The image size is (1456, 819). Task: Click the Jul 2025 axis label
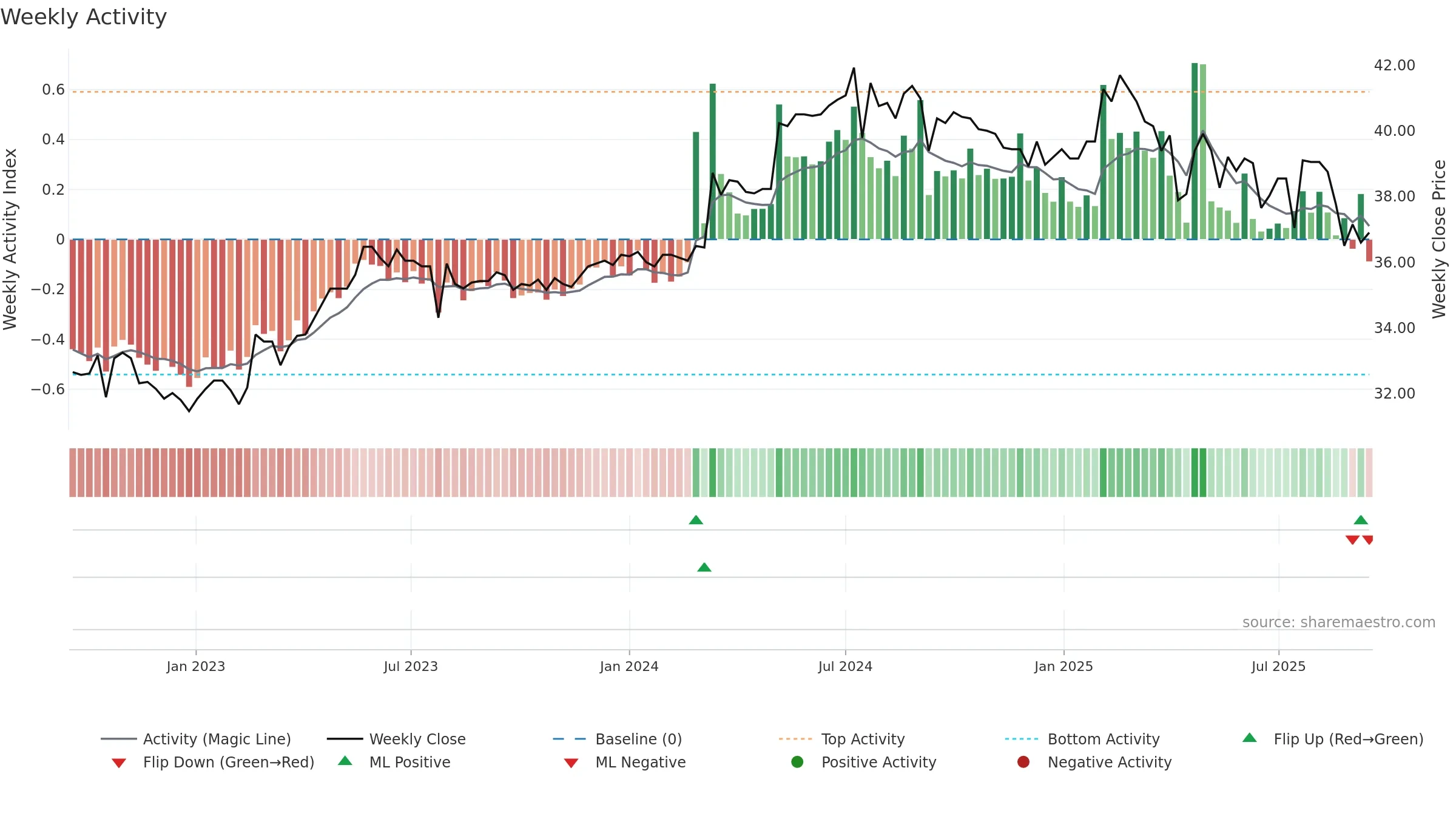point(1278,666)
